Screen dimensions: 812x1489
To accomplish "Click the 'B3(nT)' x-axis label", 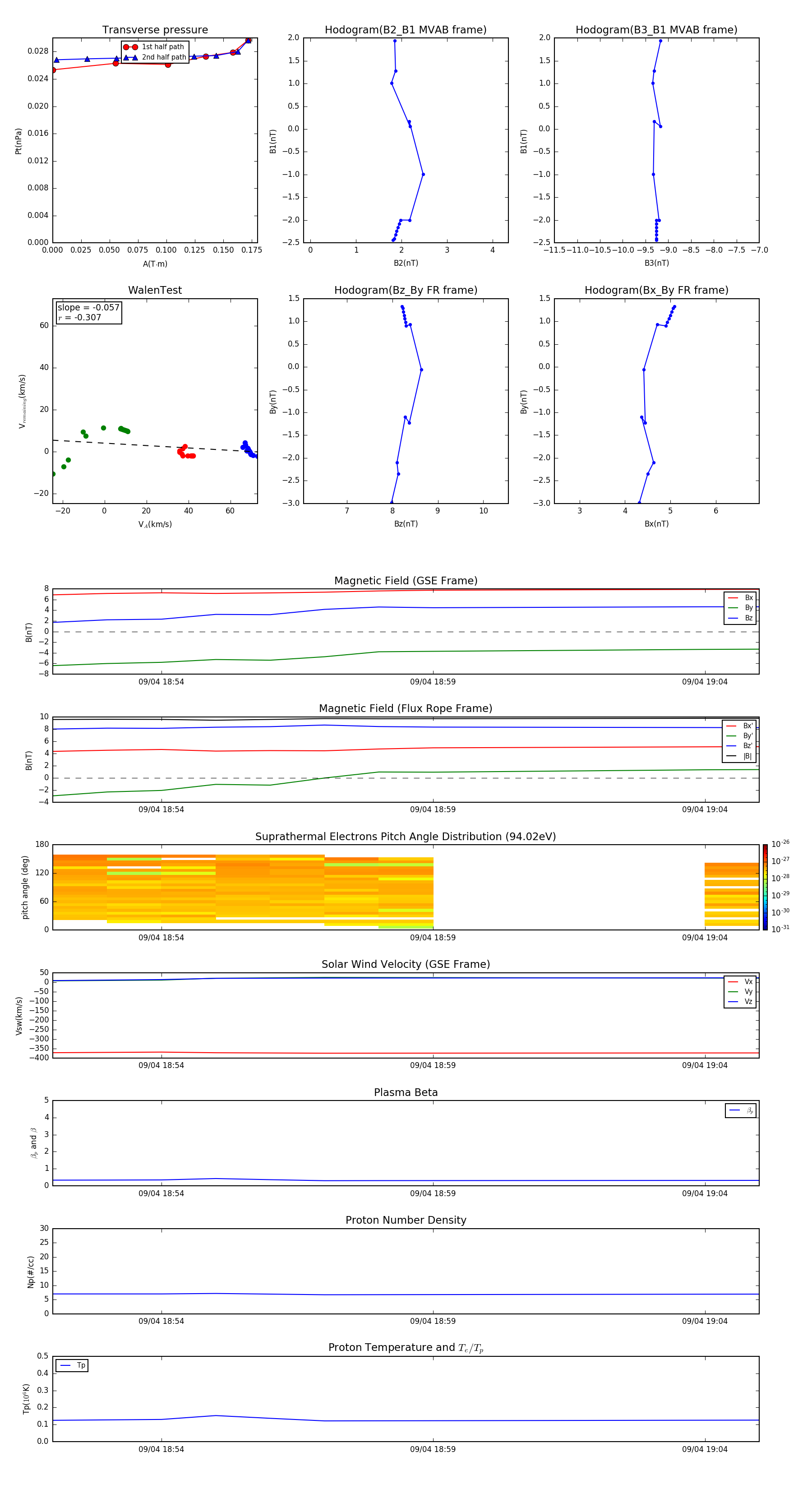I will (656, 263).
